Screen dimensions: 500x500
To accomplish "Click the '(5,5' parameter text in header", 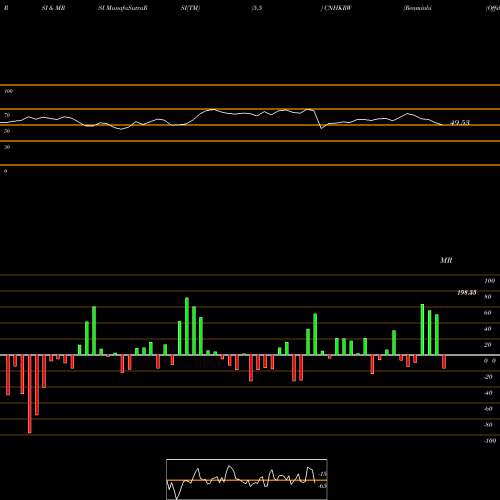I will coord(257,8).
